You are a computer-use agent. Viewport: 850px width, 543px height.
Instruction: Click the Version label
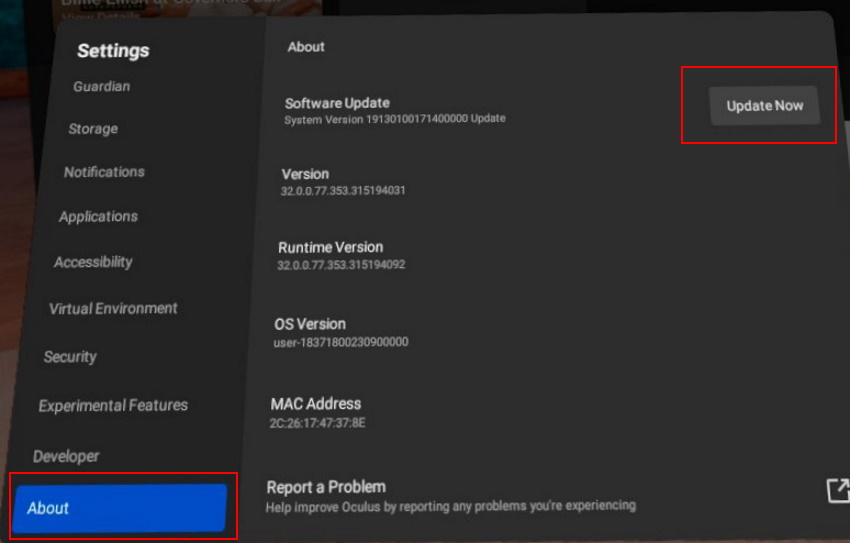pyautogui.click(x=305, y=174)
